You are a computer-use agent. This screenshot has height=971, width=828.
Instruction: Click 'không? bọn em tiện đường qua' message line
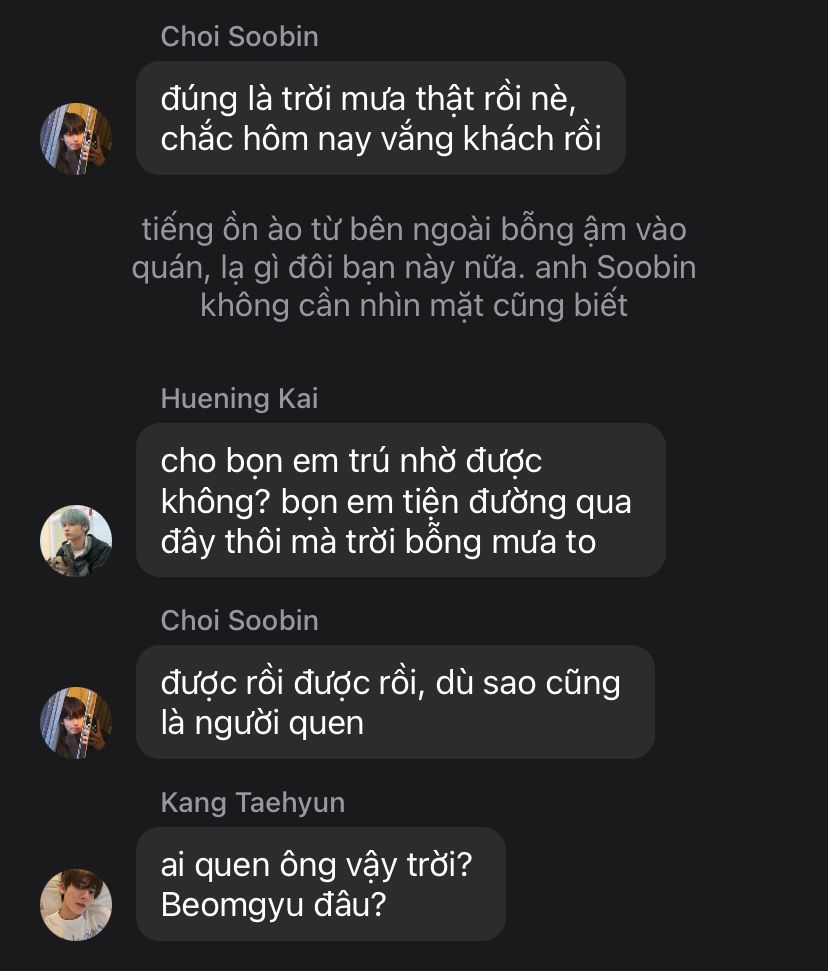click(396, 501)
